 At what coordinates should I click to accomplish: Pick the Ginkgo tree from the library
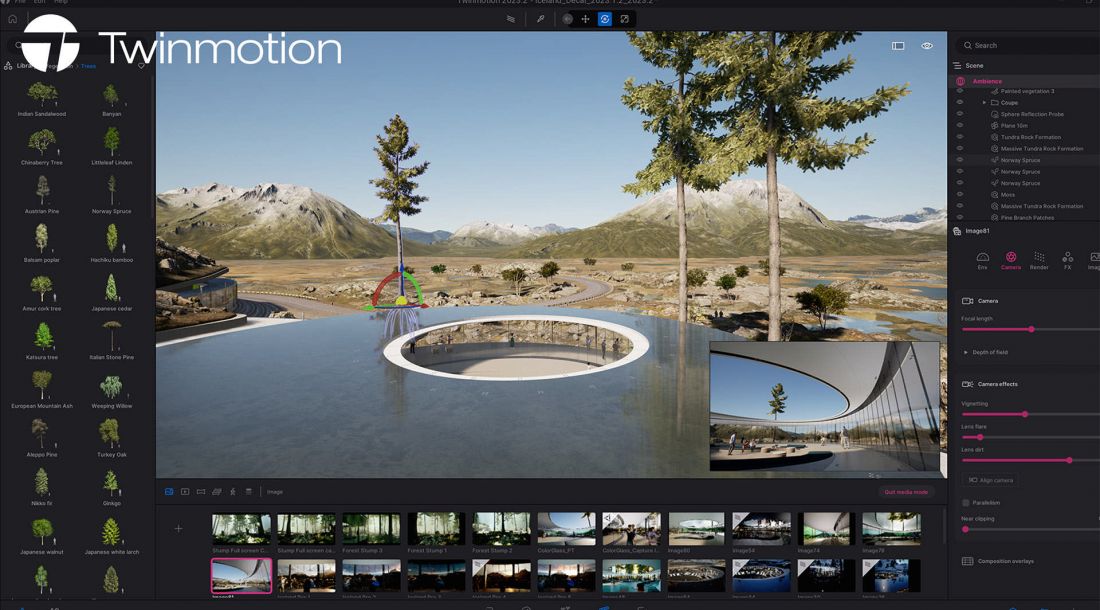click(x=112, y=489)
